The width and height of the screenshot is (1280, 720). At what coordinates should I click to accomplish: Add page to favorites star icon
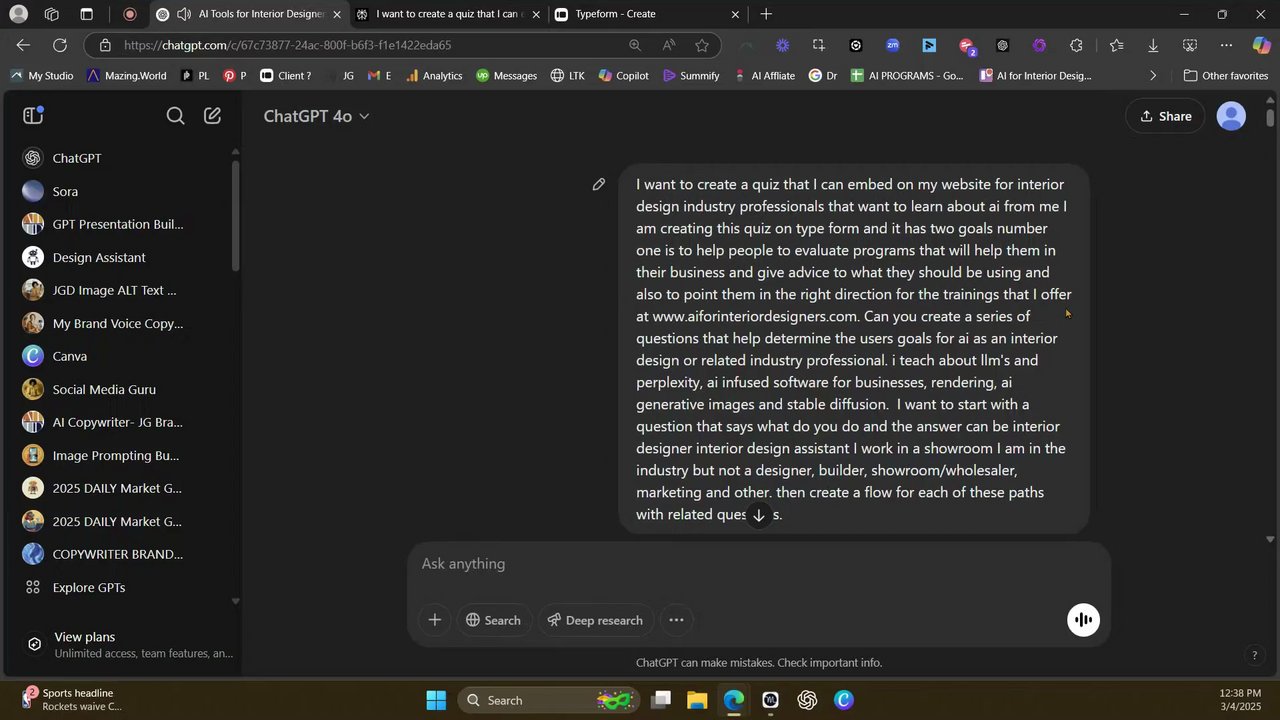702,45
